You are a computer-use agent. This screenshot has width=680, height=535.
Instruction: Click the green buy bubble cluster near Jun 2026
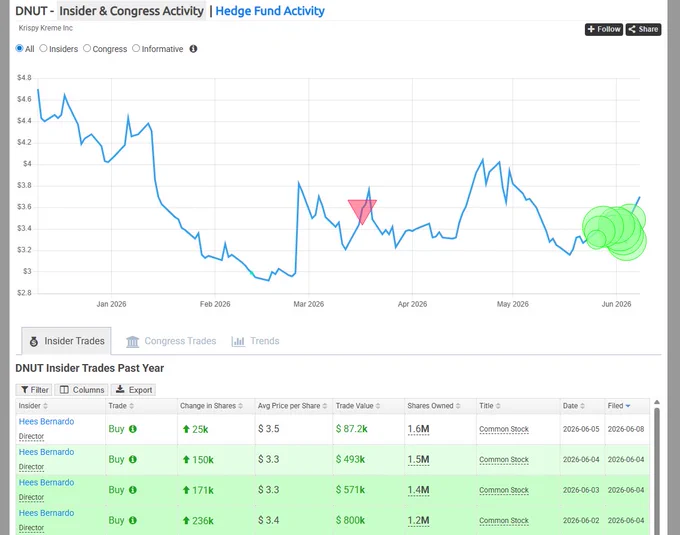[x=615, y=232]
